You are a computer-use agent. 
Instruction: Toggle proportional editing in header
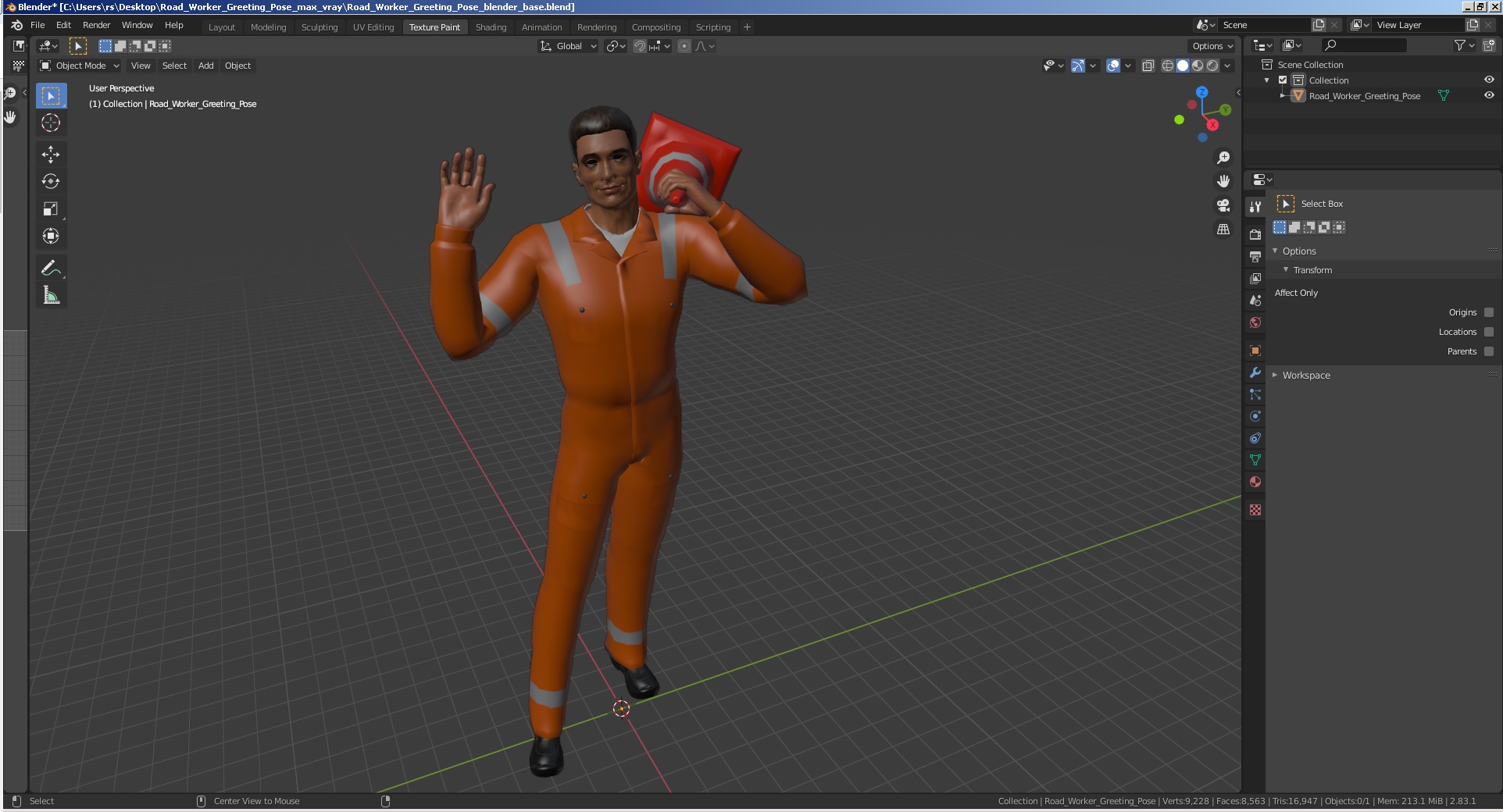pyautogui.click(x=684, y=46)
